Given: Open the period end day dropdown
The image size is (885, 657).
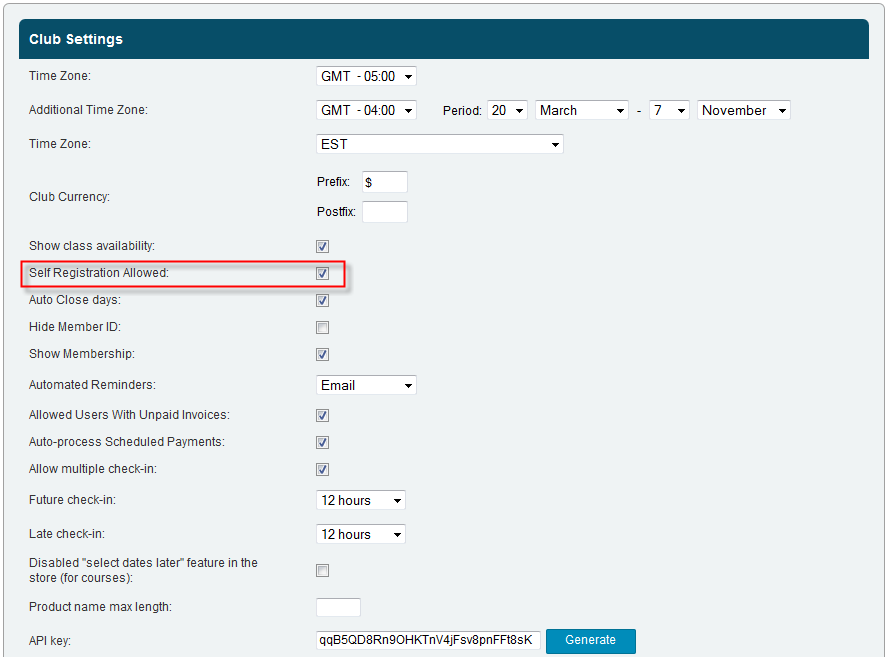Looking at the screenshot, I should coord(668,110).
